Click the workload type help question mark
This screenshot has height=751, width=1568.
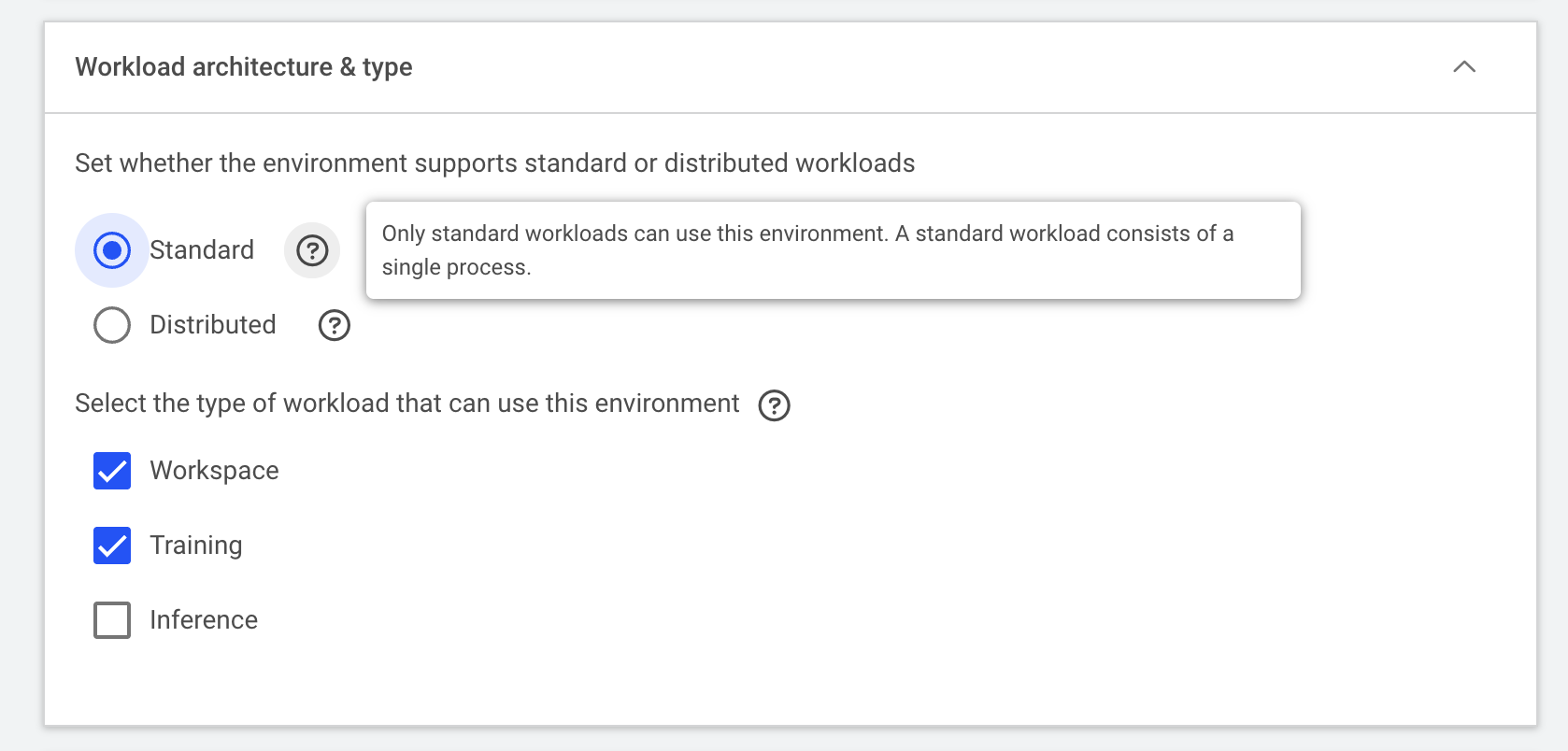pyautogui.click(x=774, y=405)
